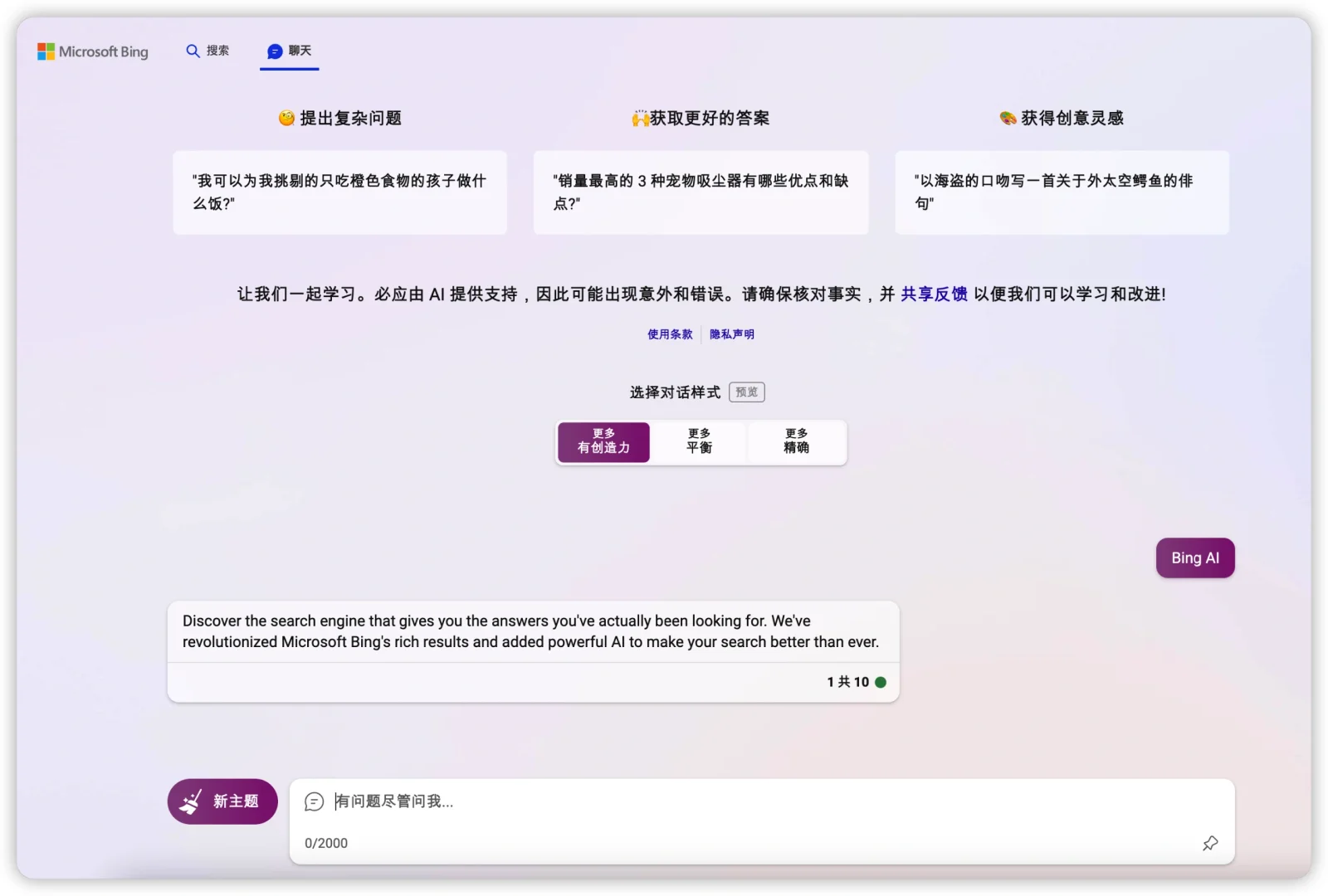Select the orange food kids example prompt
The image size is (1328, 896).
(339, 192)
